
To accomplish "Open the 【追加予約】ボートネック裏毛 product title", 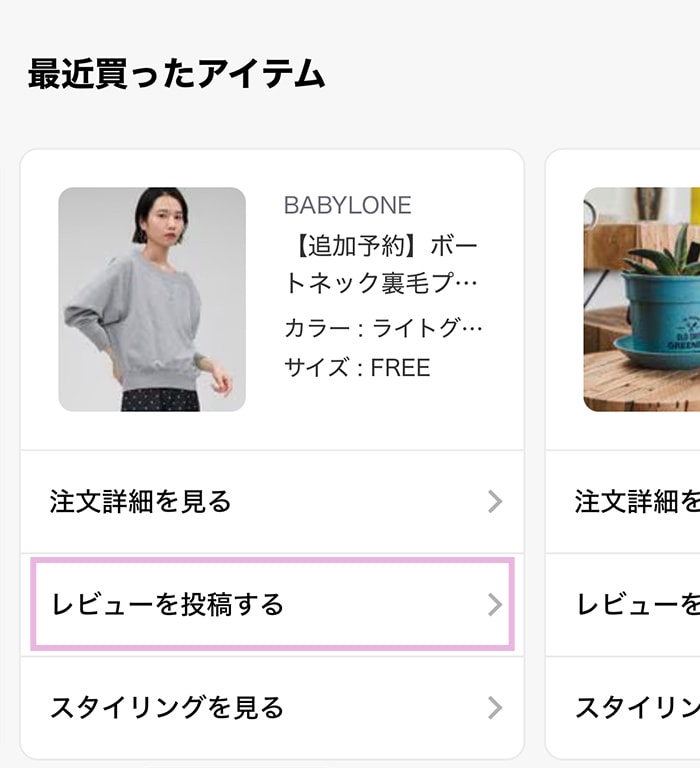I will 382,264.
